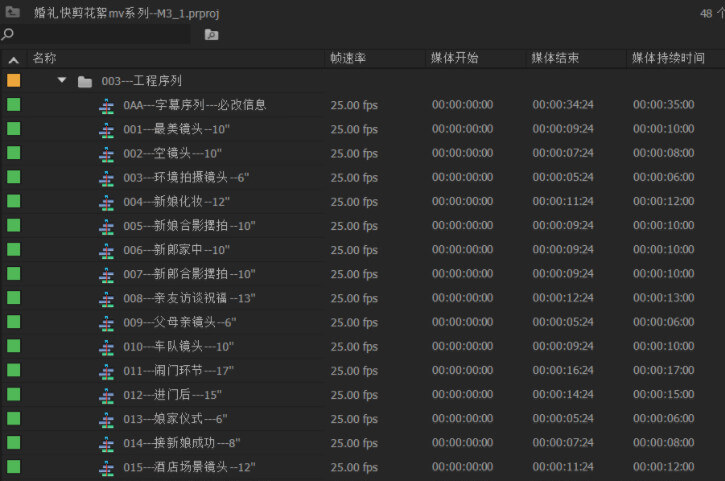Click media duration value 00:00:17:00

(664, 370)
